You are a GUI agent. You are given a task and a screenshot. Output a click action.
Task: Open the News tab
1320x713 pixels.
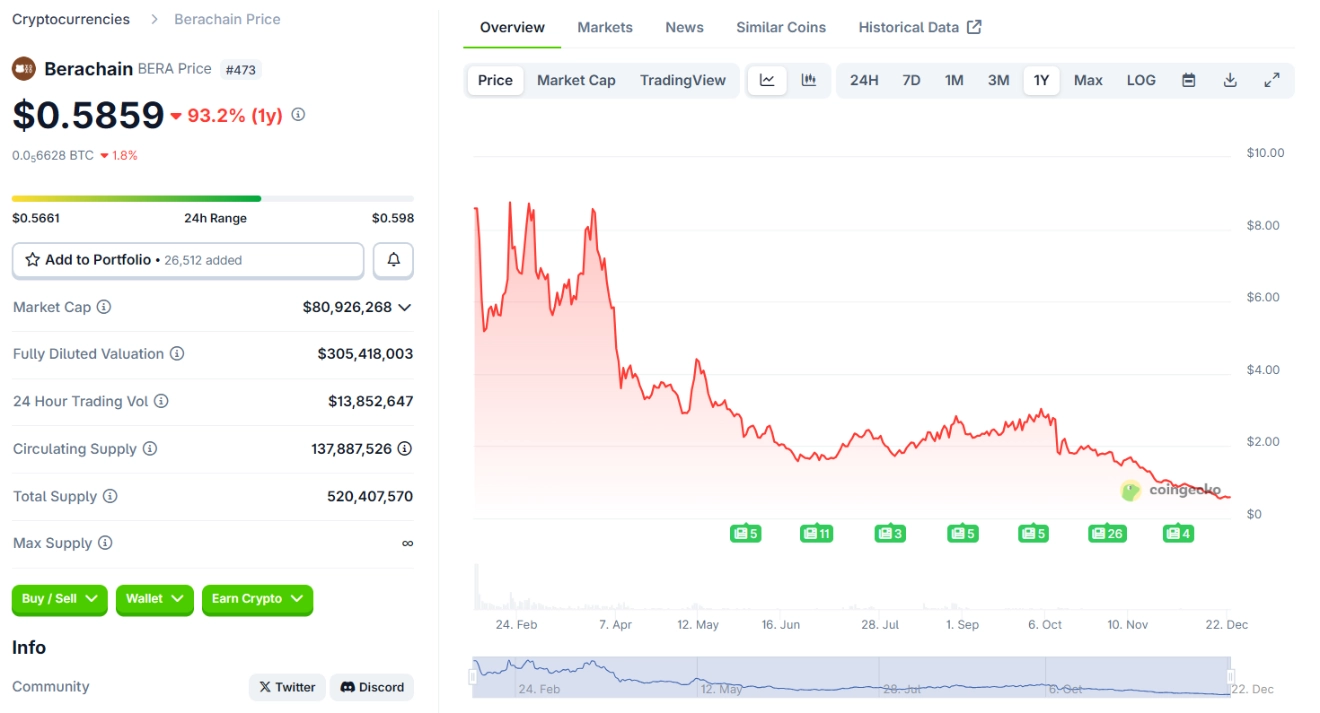click(684, 27)
